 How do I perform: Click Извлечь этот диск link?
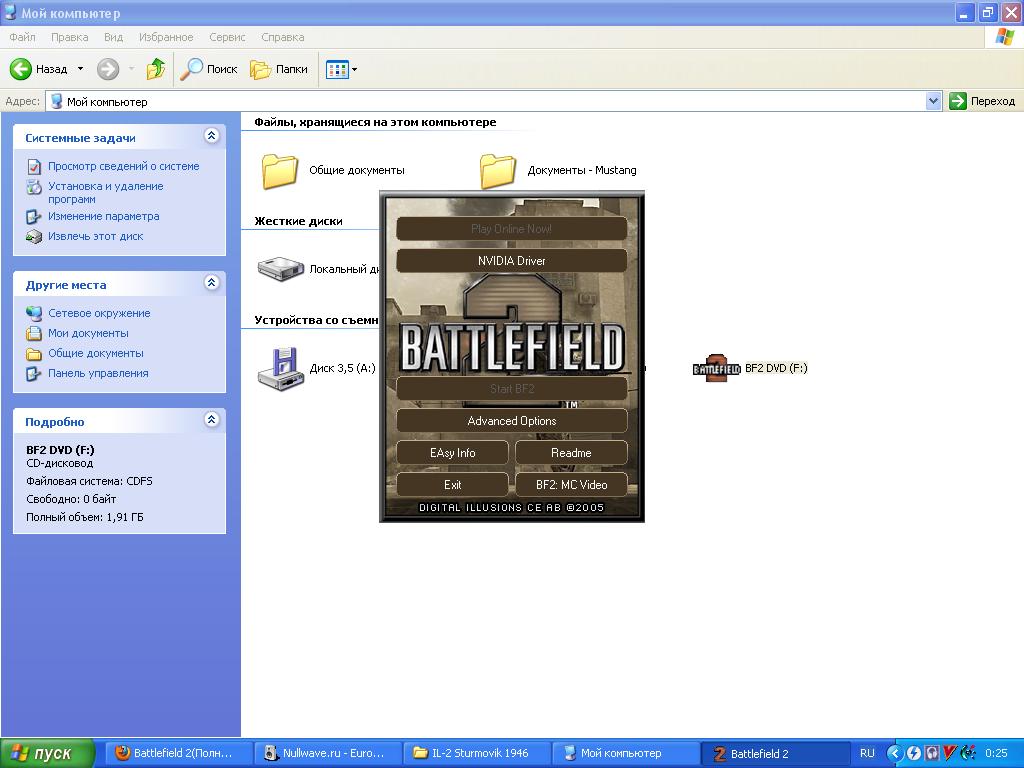tap(95, 236)
